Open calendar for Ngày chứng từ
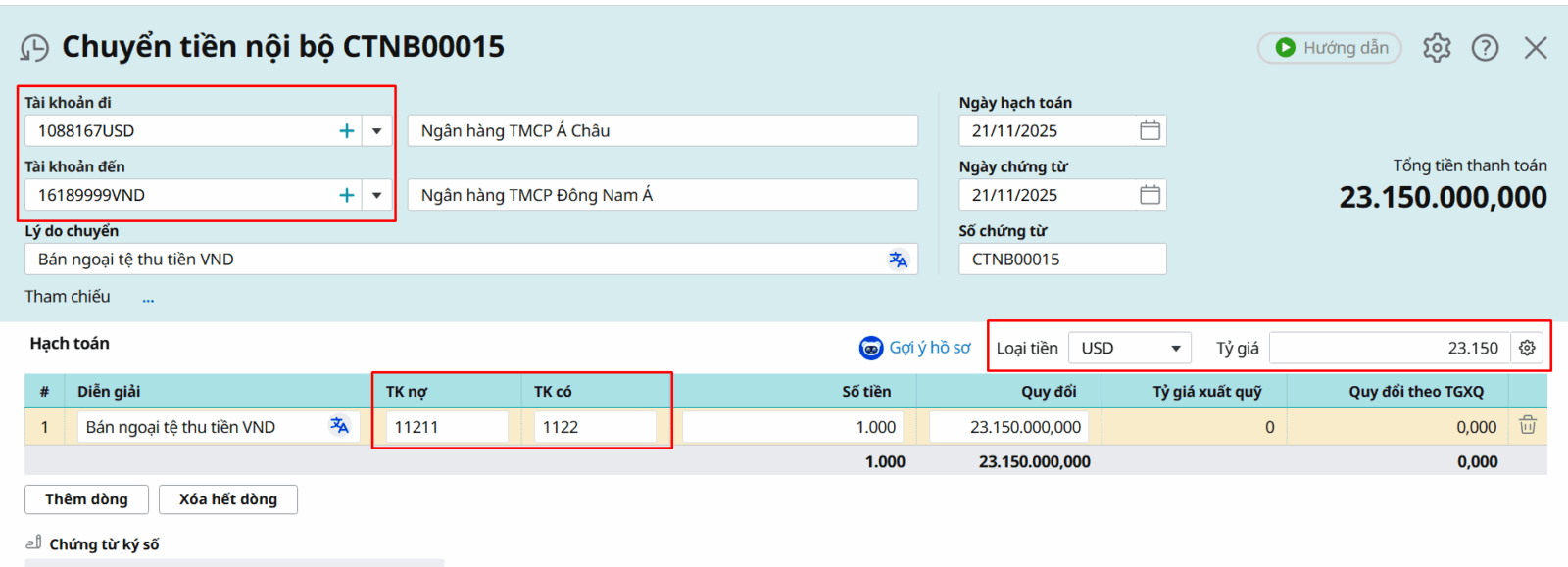The height and width of the screenshot is (567, 1568). tap(1150, 196)
